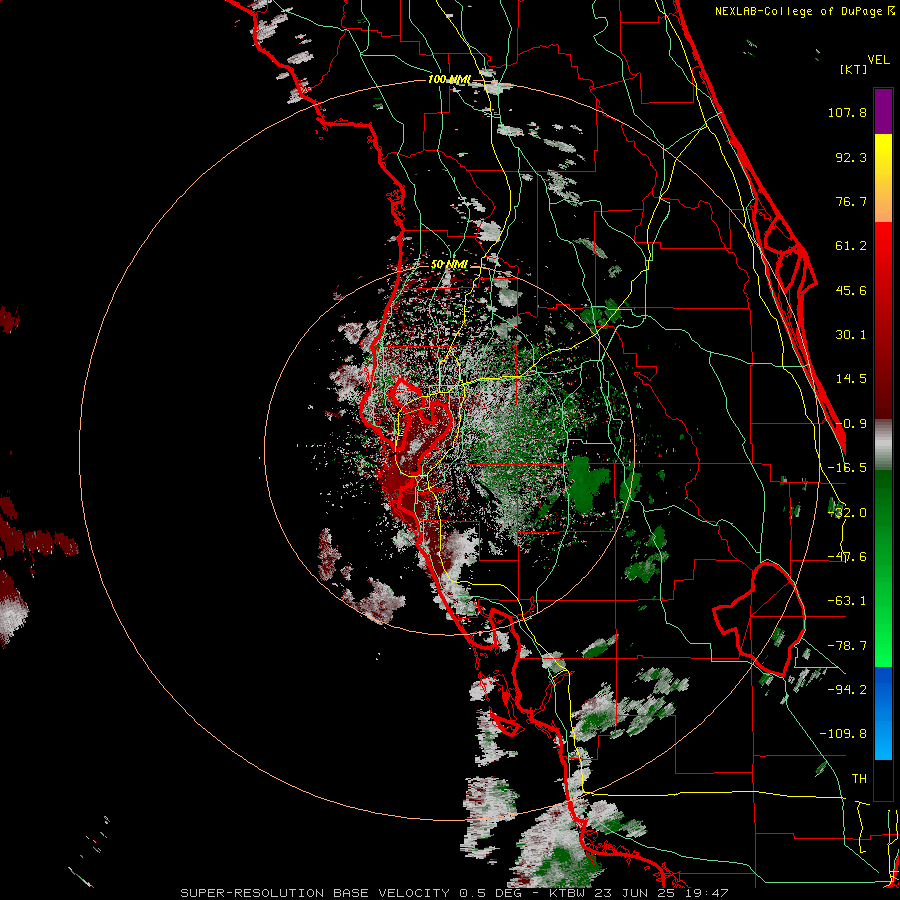Click the 76.7 velocity scale value
Screen dimensions: 900x900
pos(851,201)
